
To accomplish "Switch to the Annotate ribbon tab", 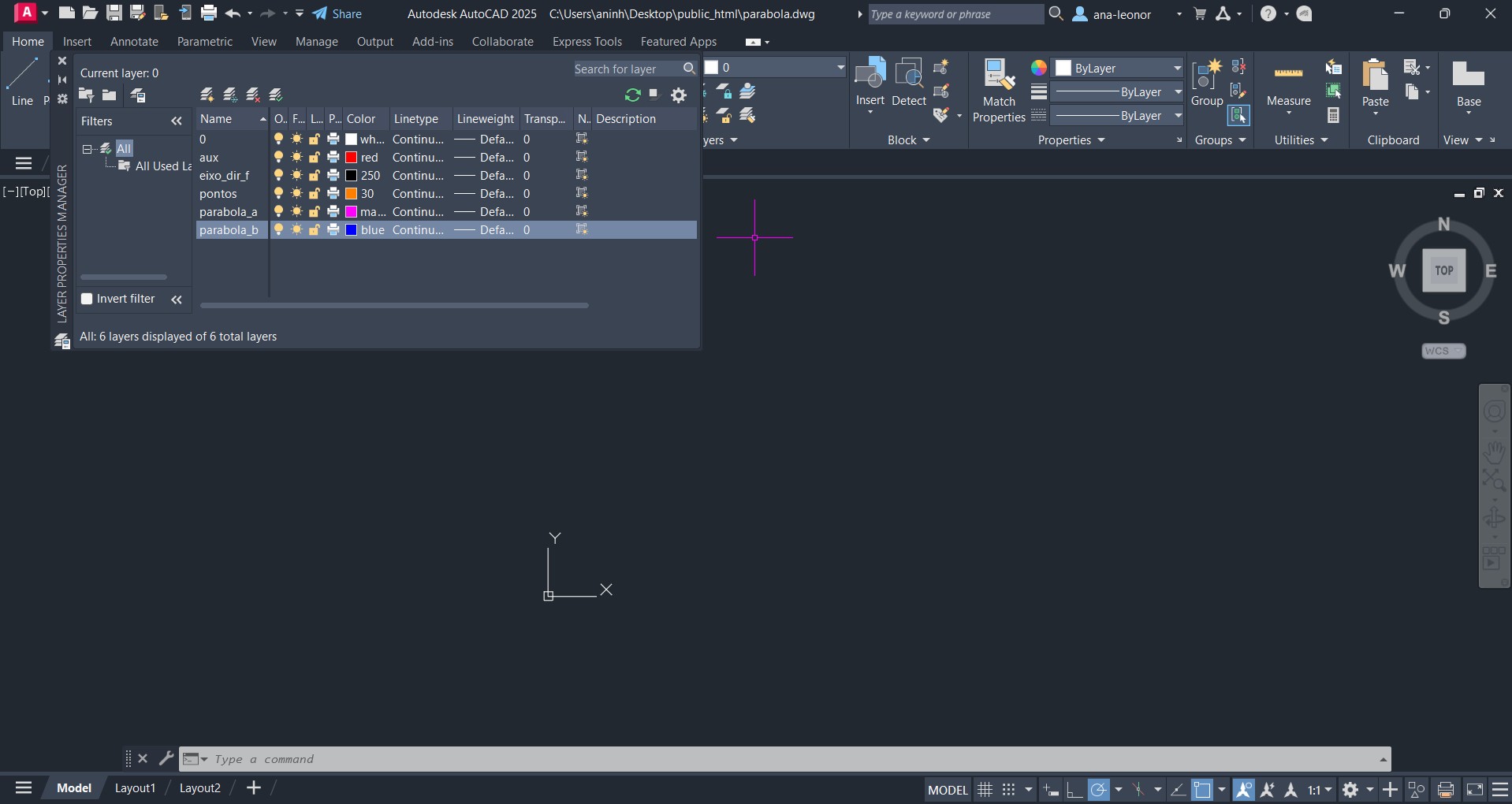I will (x=134, y=42).
